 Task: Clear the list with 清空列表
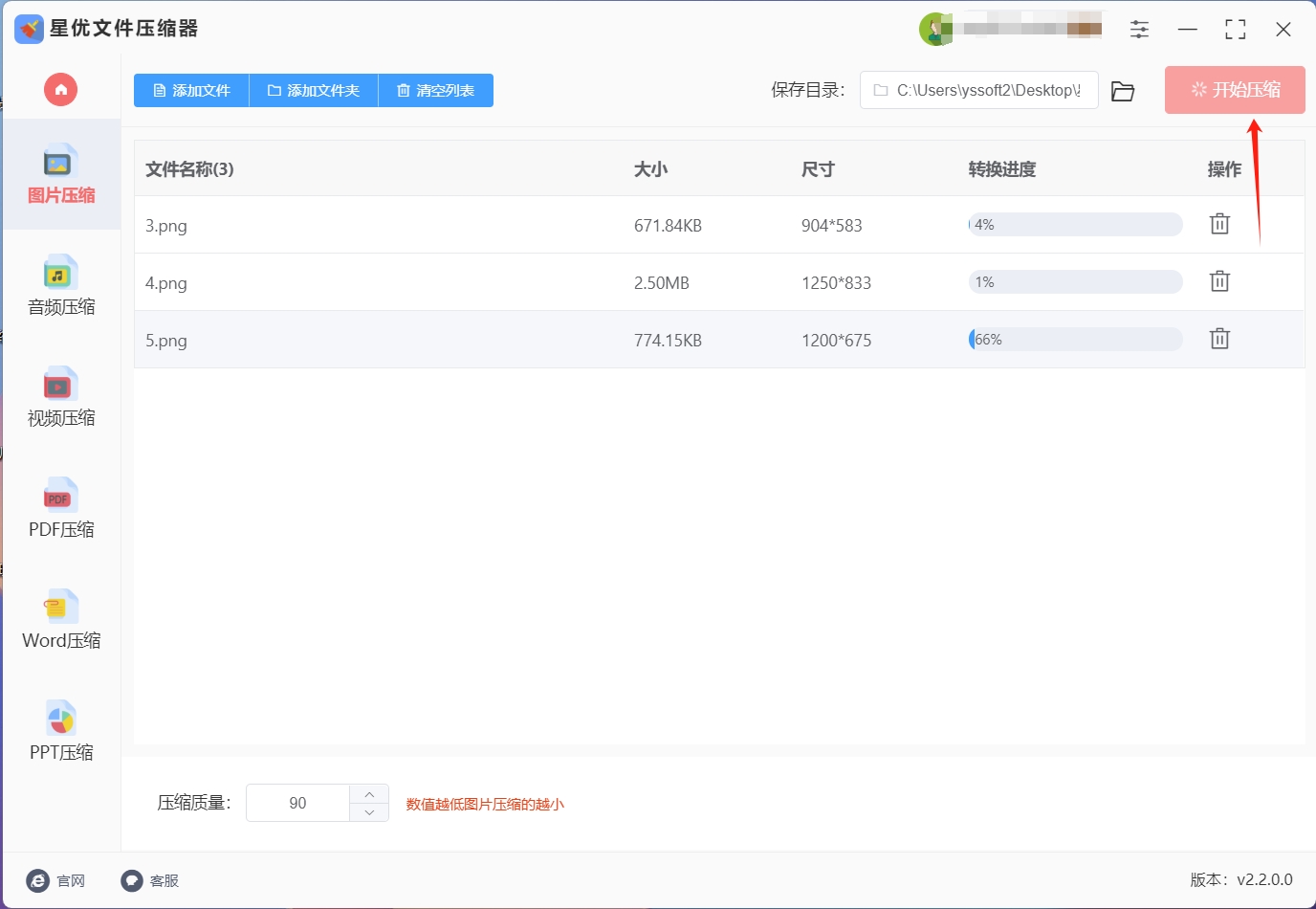click(x=436, y=91)
